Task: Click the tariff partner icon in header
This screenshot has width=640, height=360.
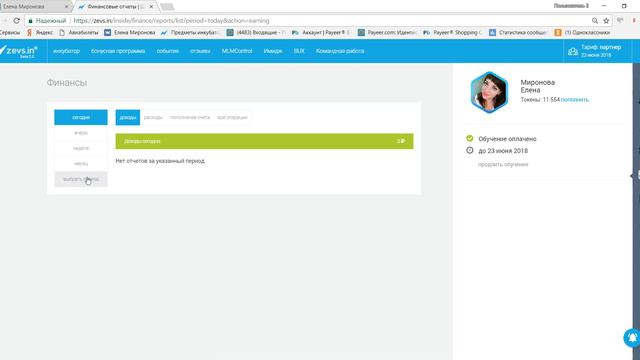Action: coord(573,51)
